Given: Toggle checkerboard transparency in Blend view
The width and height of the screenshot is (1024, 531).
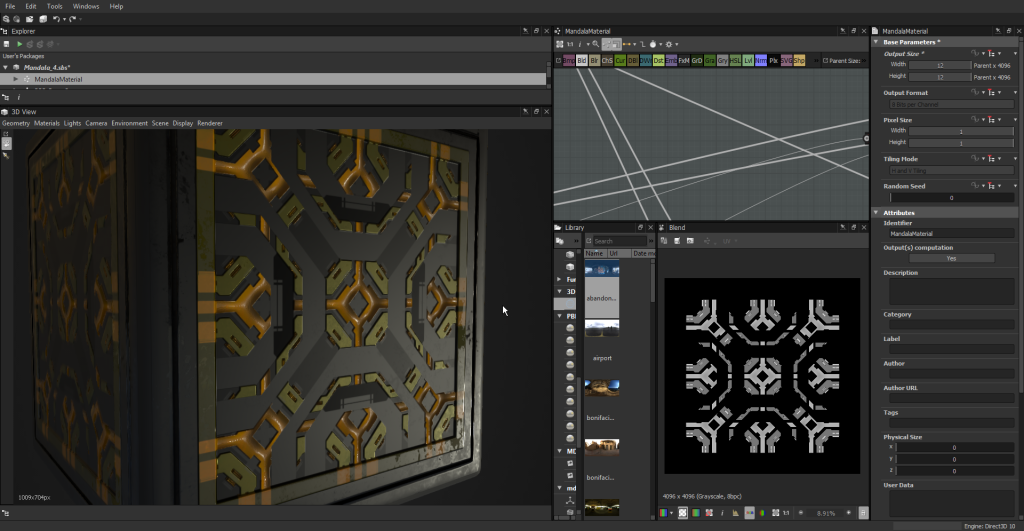Looking at the screenshot, I should tap(682, 513).
